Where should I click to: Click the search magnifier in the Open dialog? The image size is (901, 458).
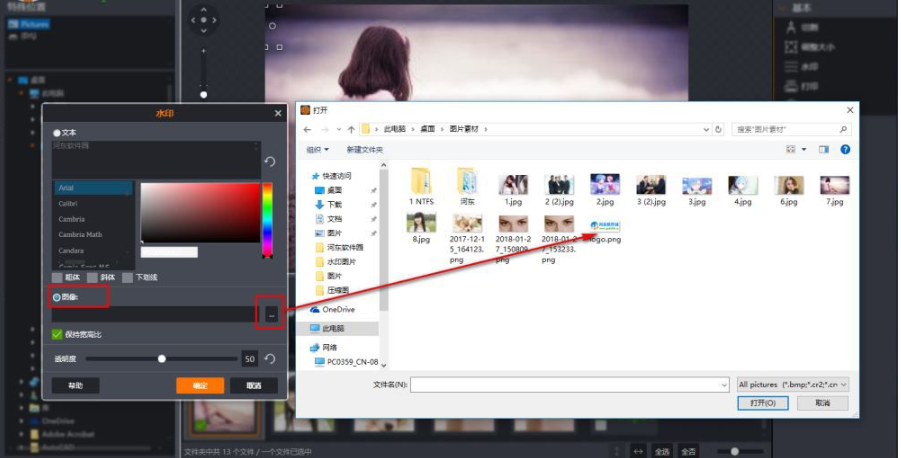click(843, 129)
